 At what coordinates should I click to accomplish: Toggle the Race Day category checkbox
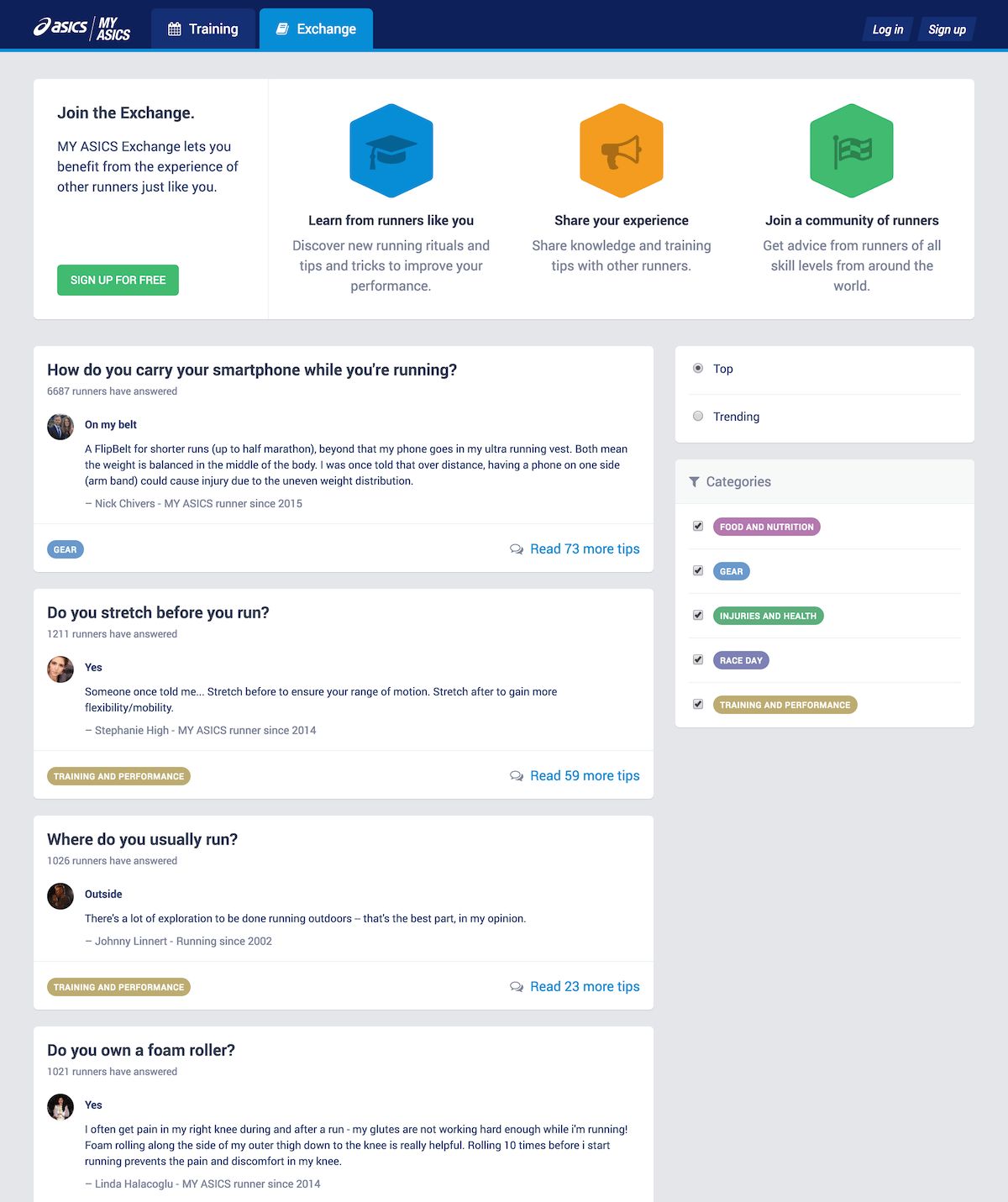coord(698,659)
